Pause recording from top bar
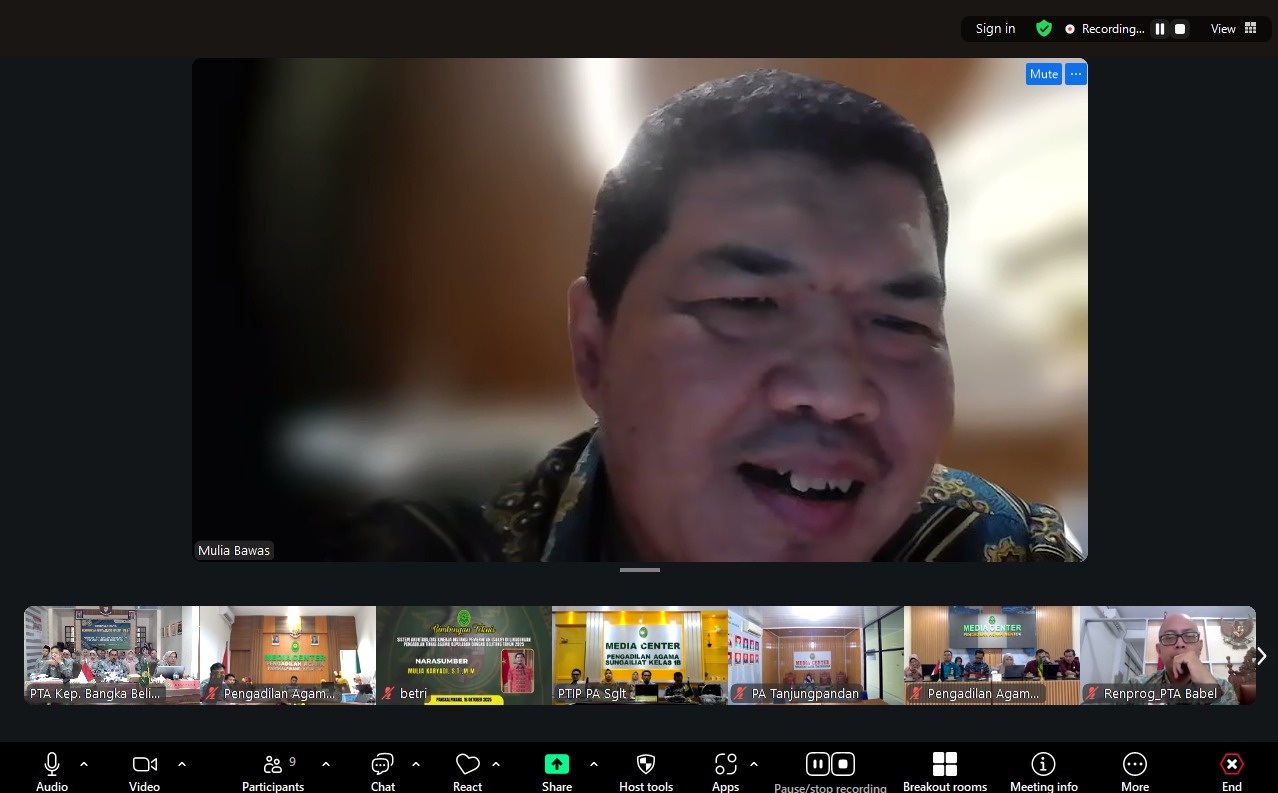This screenshot has width=1278, height=793. [x=1160, y=29]
